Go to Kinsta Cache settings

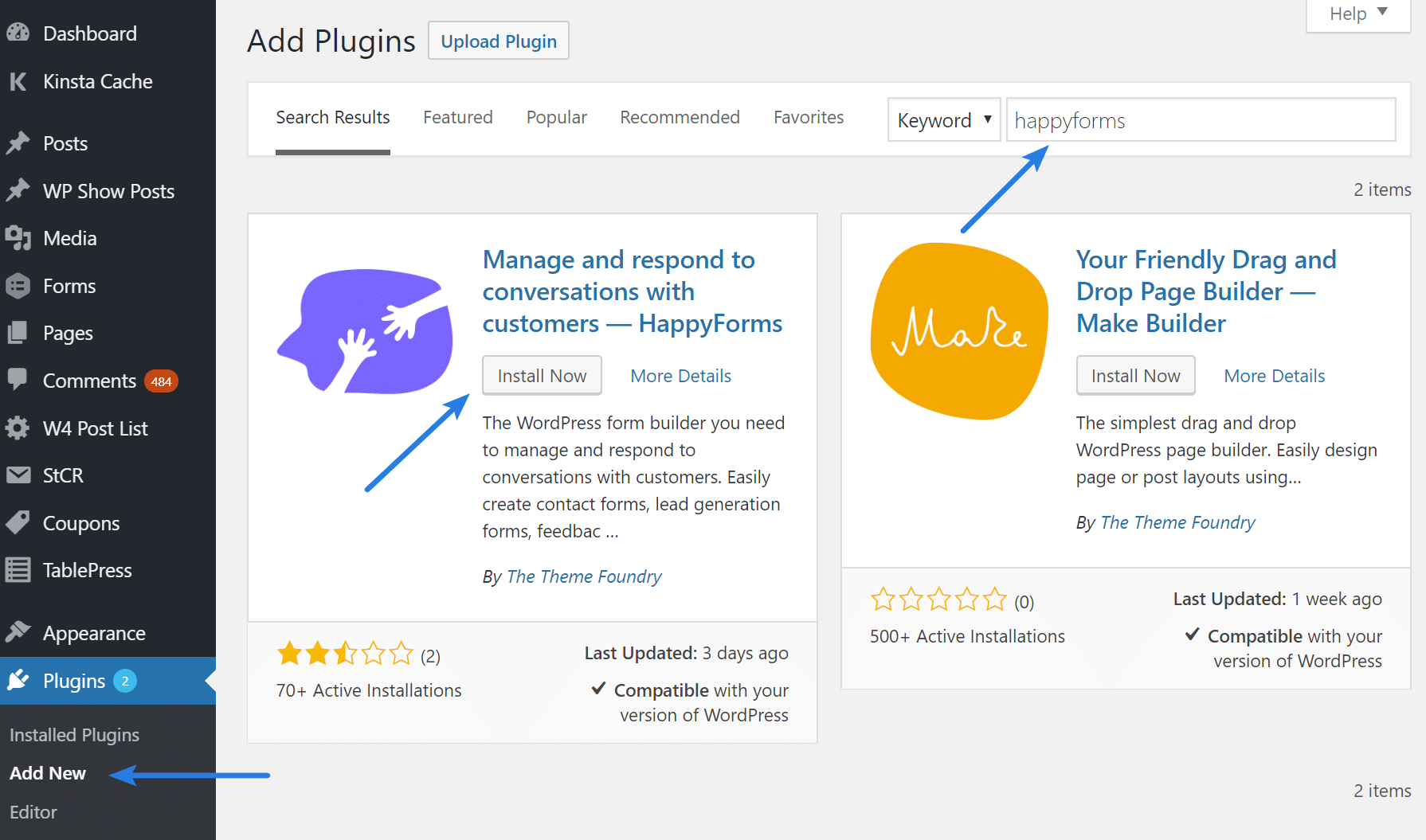click(108, 81)
